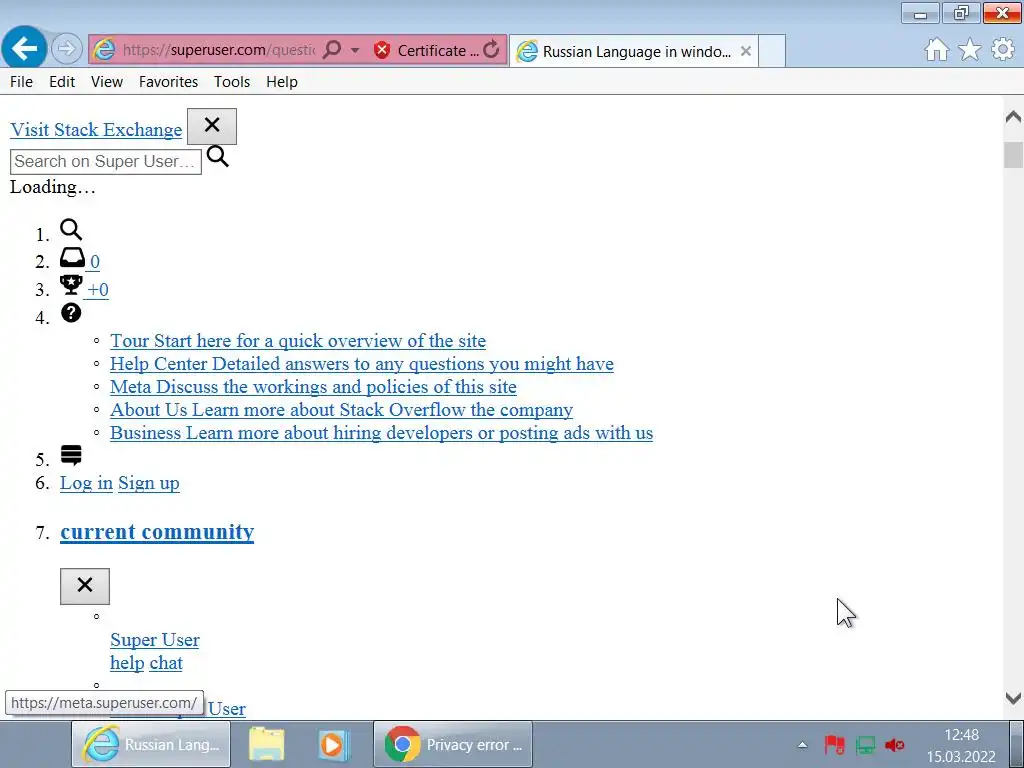Switch to Chrome Privacy error window
This screenshot has width=1024, height=768.
453,744
